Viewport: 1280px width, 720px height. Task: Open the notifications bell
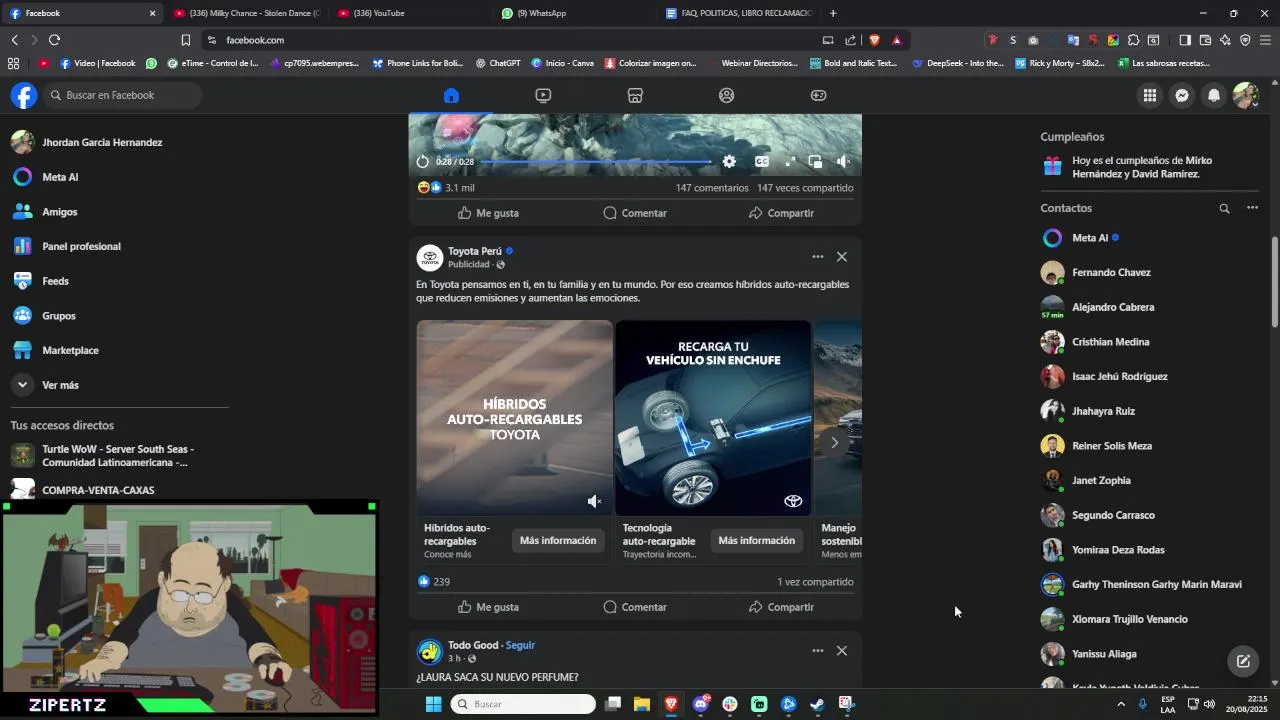[1214, 95]
